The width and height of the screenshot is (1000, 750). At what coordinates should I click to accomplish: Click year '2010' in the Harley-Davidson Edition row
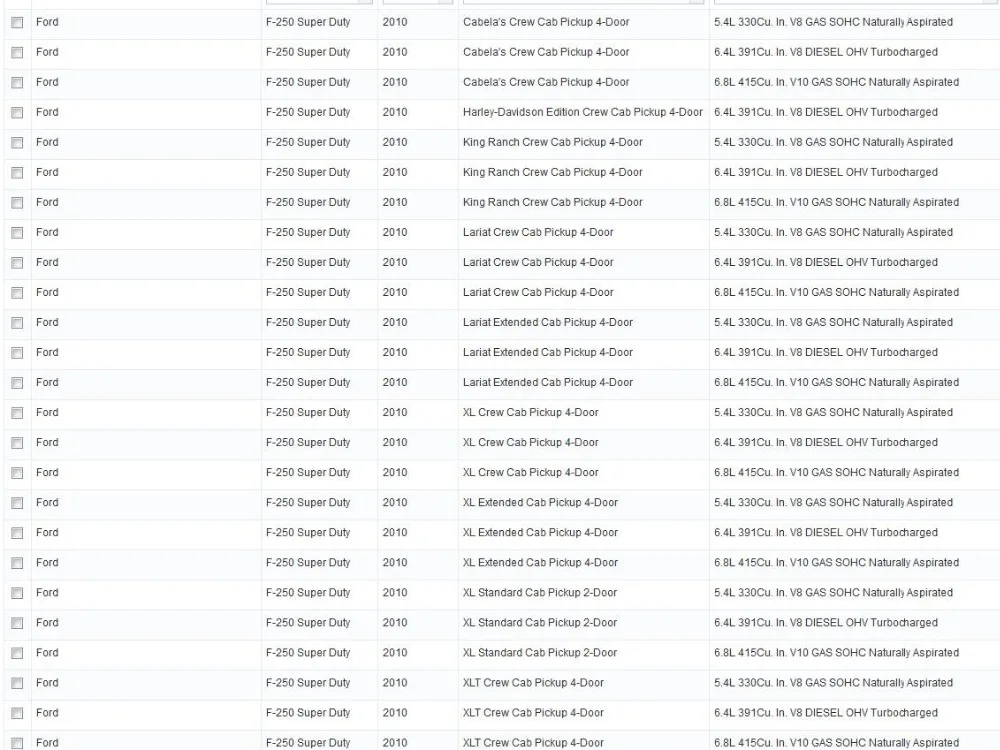(x=395, y=112)
